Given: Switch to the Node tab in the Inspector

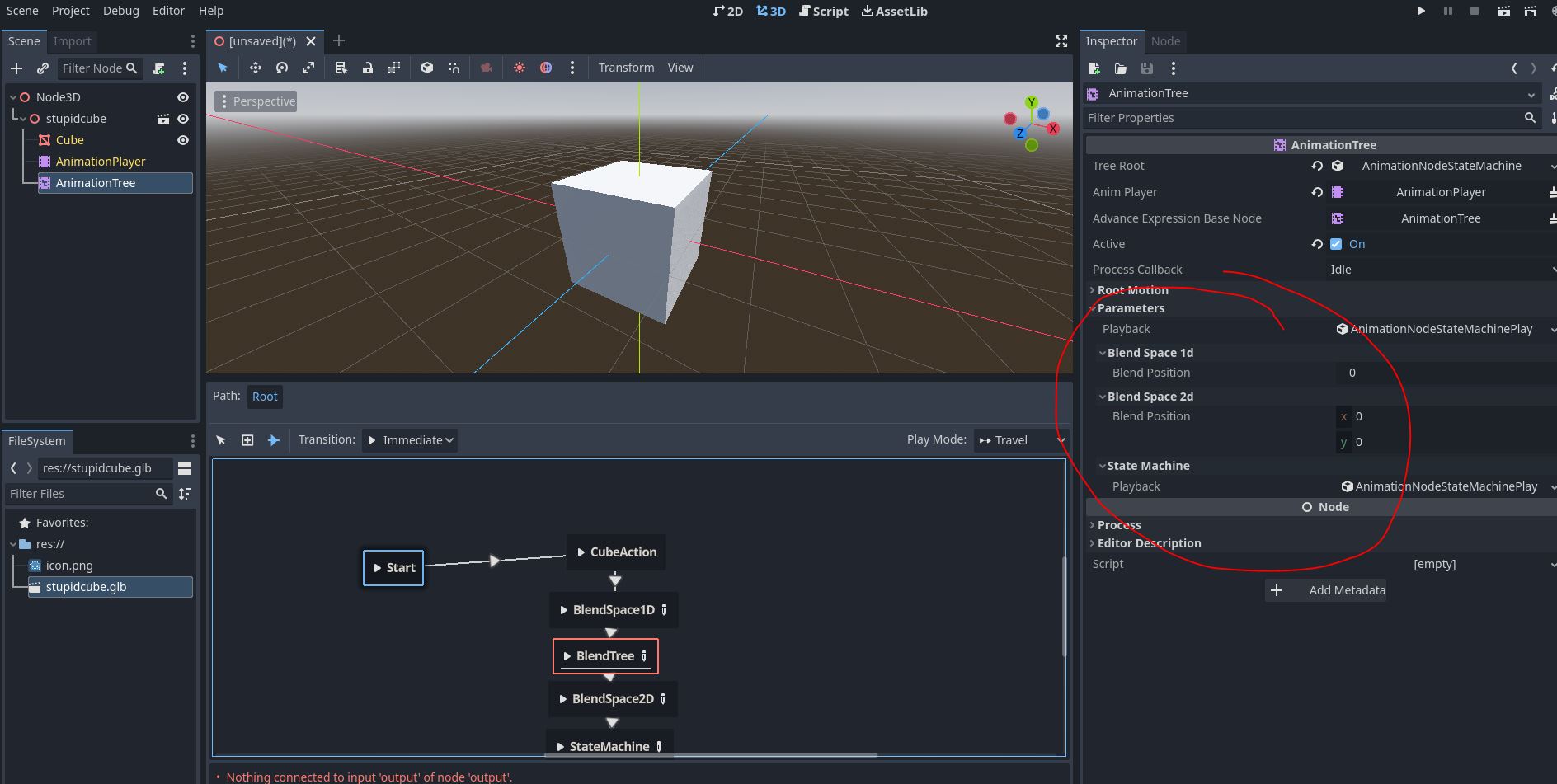Looking at the screenshot, I should tap(1166, 41).
